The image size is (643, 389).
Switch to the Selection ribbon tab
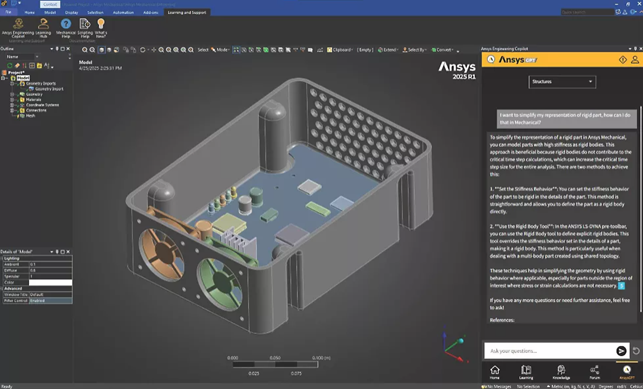tap(95, 12)
